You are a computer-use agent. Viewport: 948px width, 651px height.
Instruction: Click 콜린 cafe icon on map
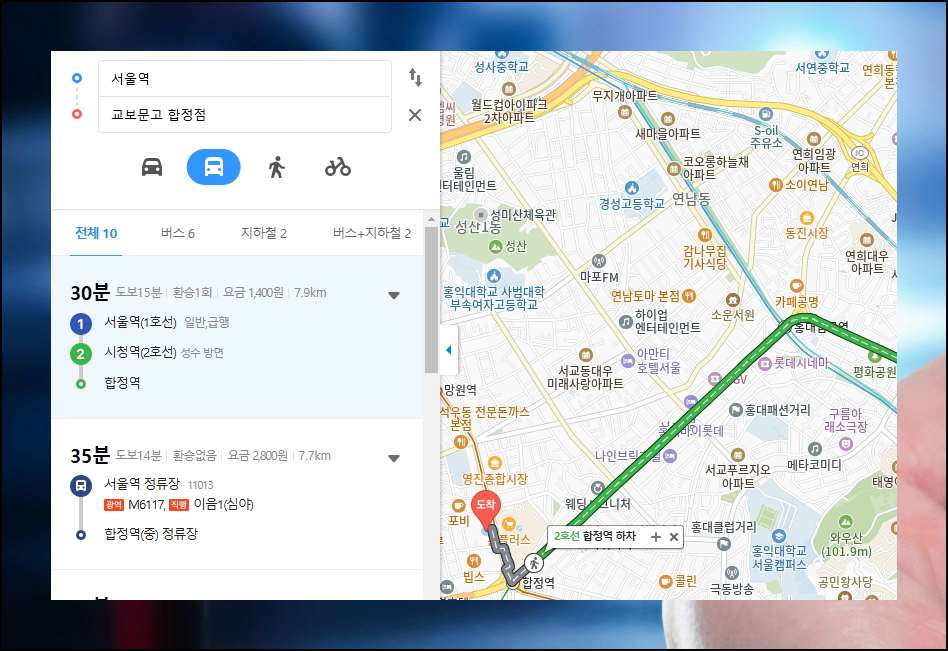(665, 581)
